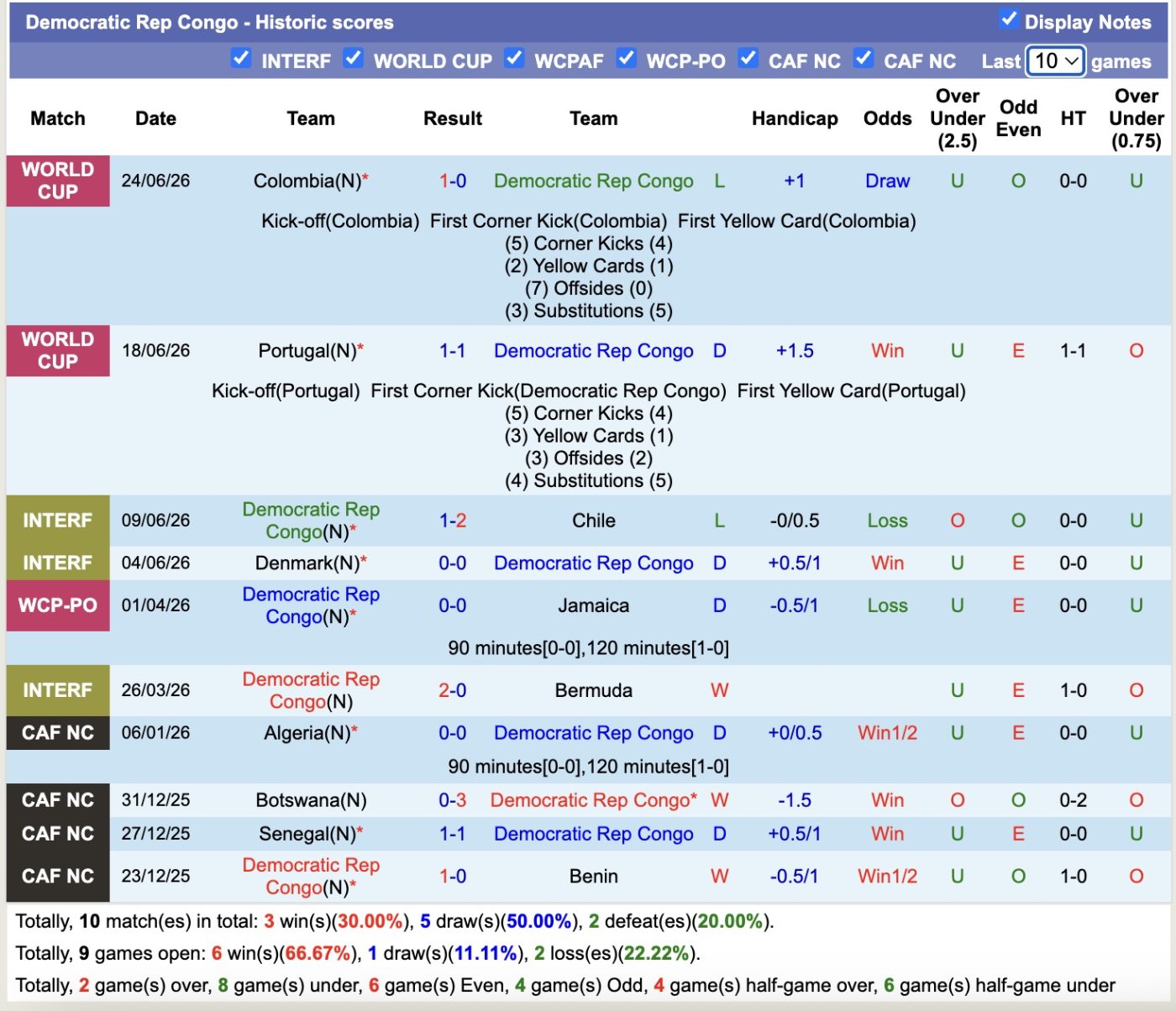
Task: Click the WCP-PO competition badge
Action: click(x=58, y=605)
